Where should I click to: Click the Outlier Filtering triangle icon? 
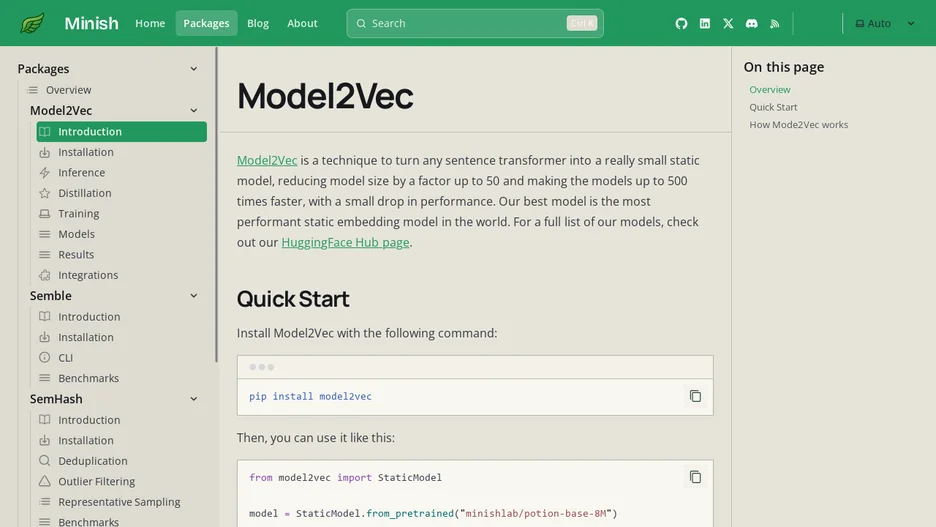(45, 481)
